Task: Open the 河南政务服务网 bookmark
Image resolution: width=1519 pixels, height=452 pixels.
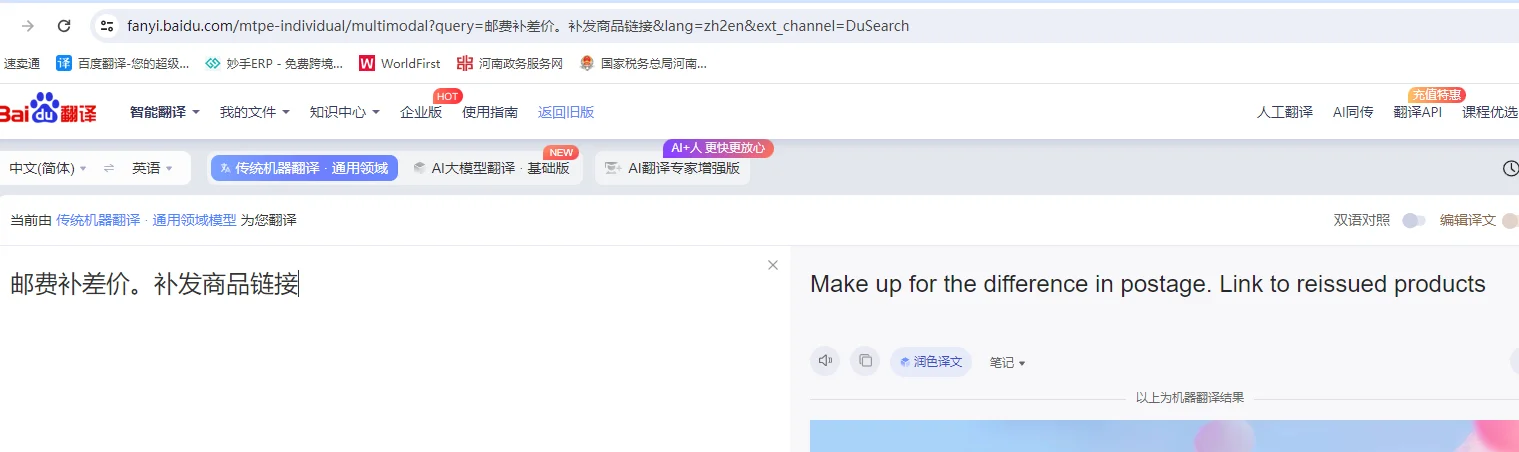Action: (510, 63)
